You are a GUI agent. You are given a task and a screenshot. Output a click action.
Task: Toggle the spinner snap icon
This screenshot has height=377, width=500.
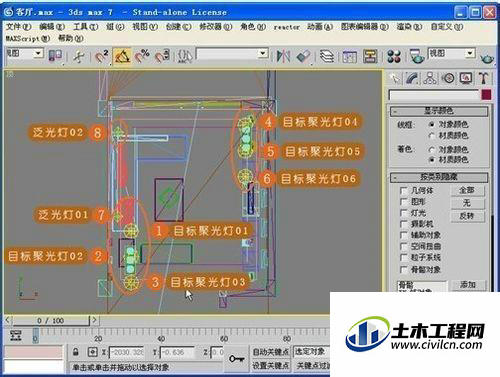(x=163, y=56)
